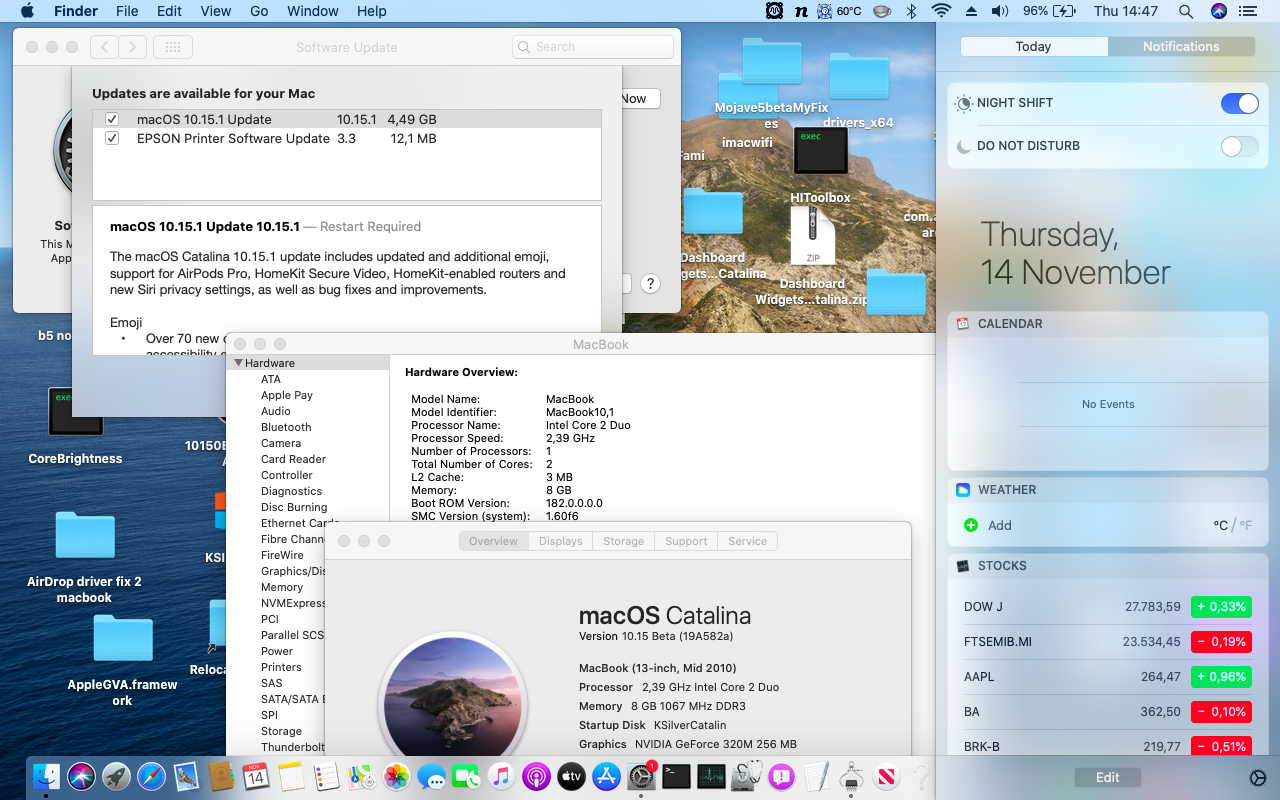Uncheck EPSON Printer Software Update checkbox
Image resolution: width=1280 pixels, height=800 pixels.
point(112,138)
